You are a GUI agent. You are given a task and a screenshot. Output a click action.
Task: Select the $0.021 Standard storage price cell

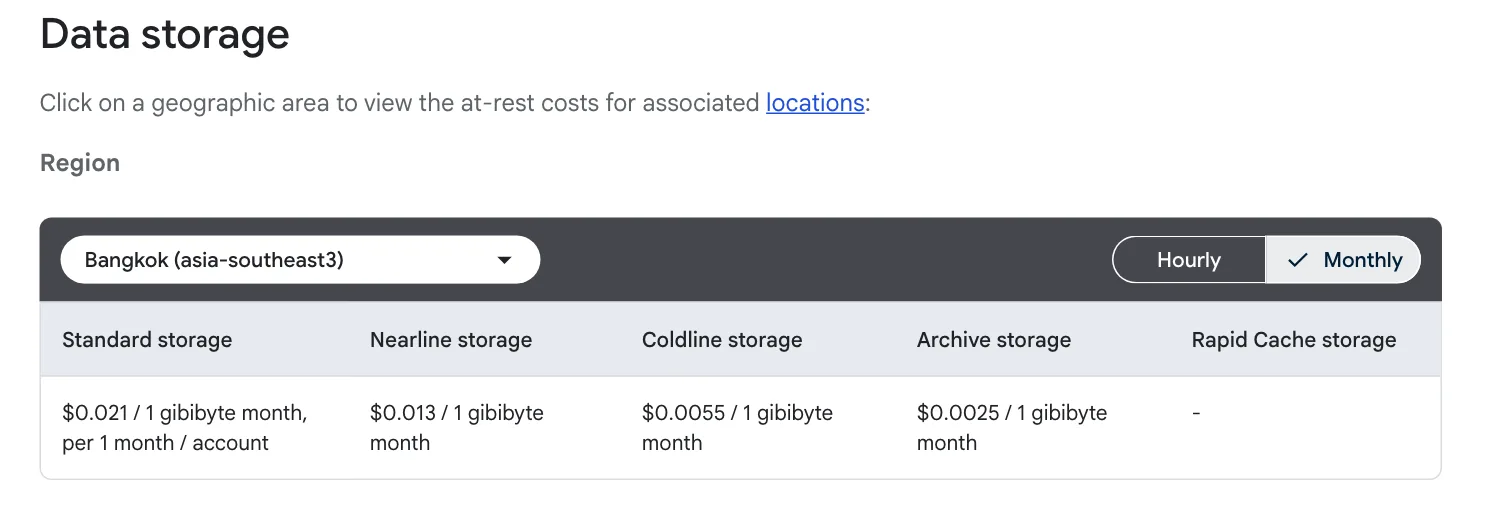[x=185, y=428]
